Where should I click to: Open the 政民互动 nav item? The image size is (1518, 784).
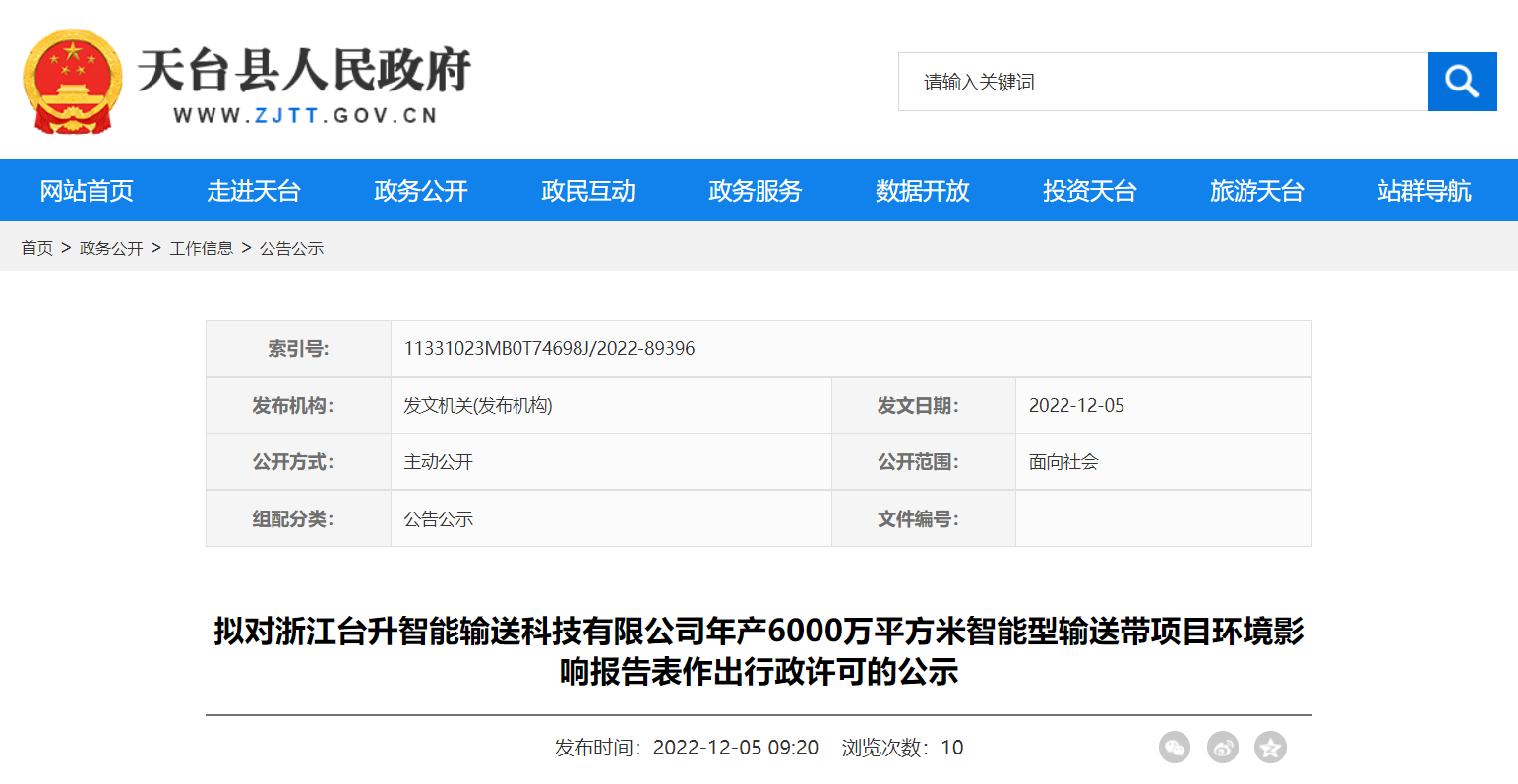pos(588,191)
